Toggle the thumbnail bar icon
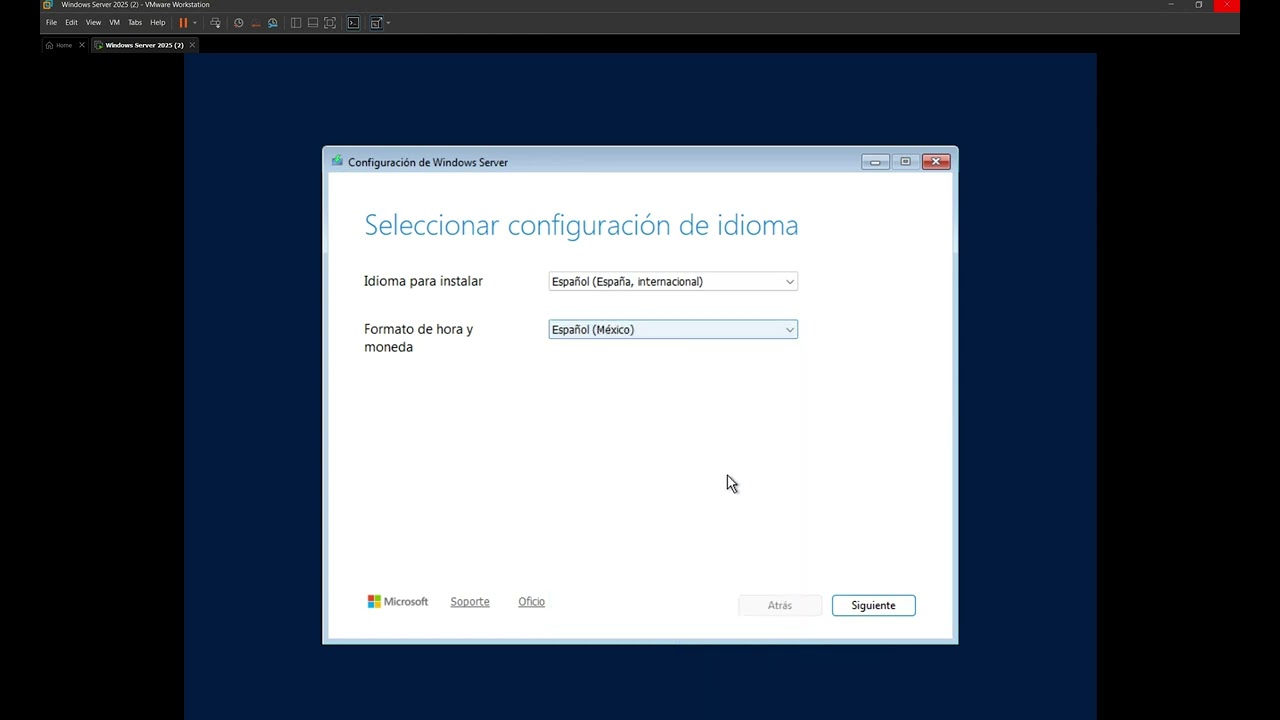 pos(313,22)
